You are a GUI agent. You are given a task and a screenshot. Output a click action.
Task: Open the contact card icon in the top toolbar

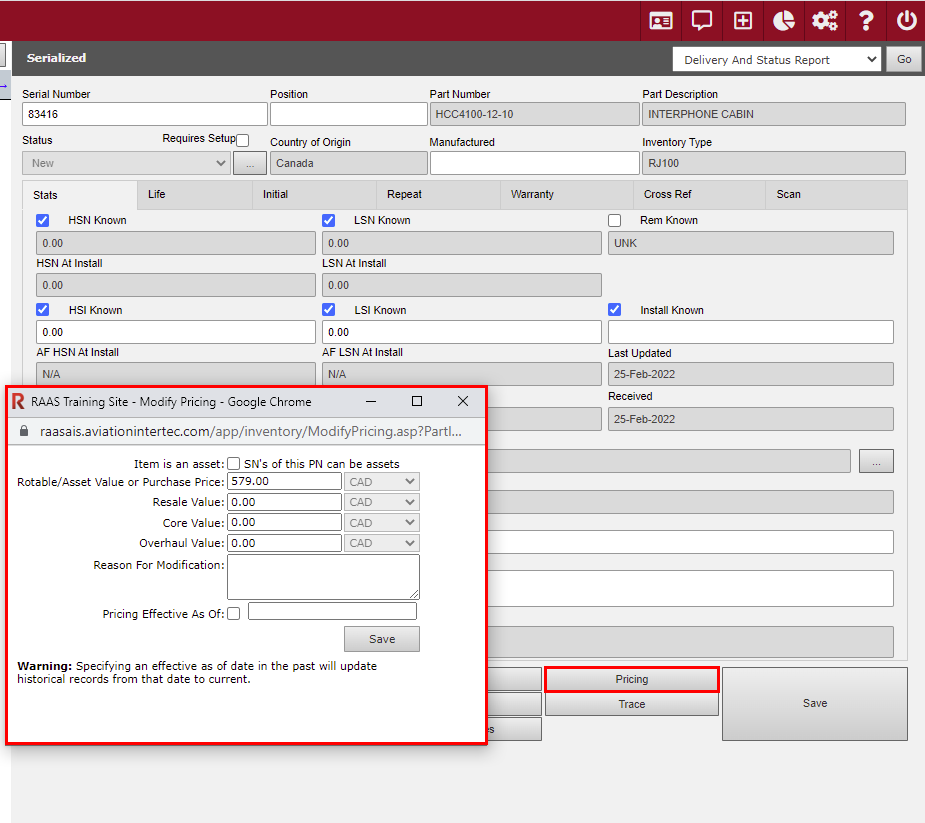(660, 20)
